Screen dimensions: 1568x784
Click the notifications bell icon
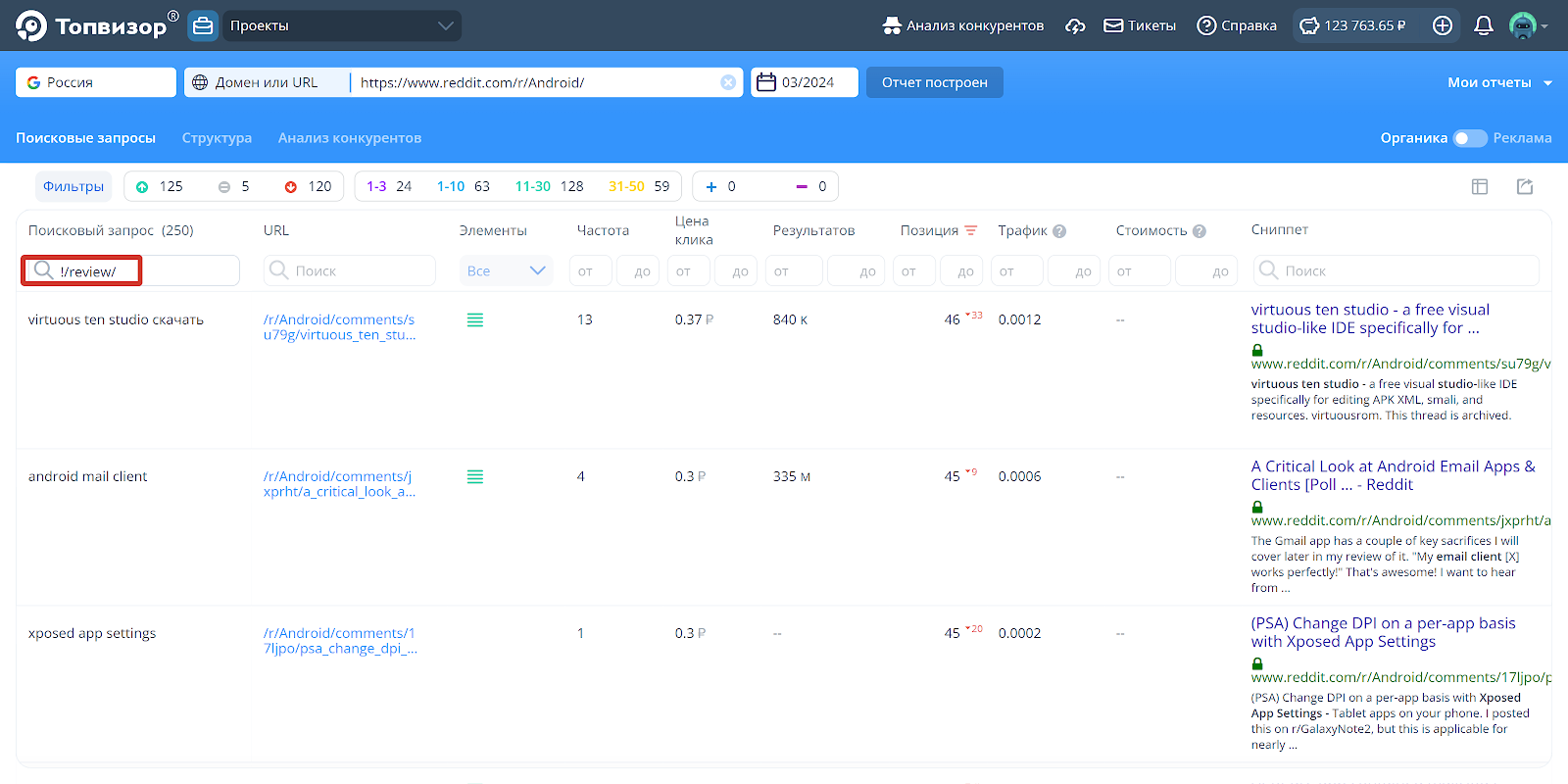pos(1483,25)
